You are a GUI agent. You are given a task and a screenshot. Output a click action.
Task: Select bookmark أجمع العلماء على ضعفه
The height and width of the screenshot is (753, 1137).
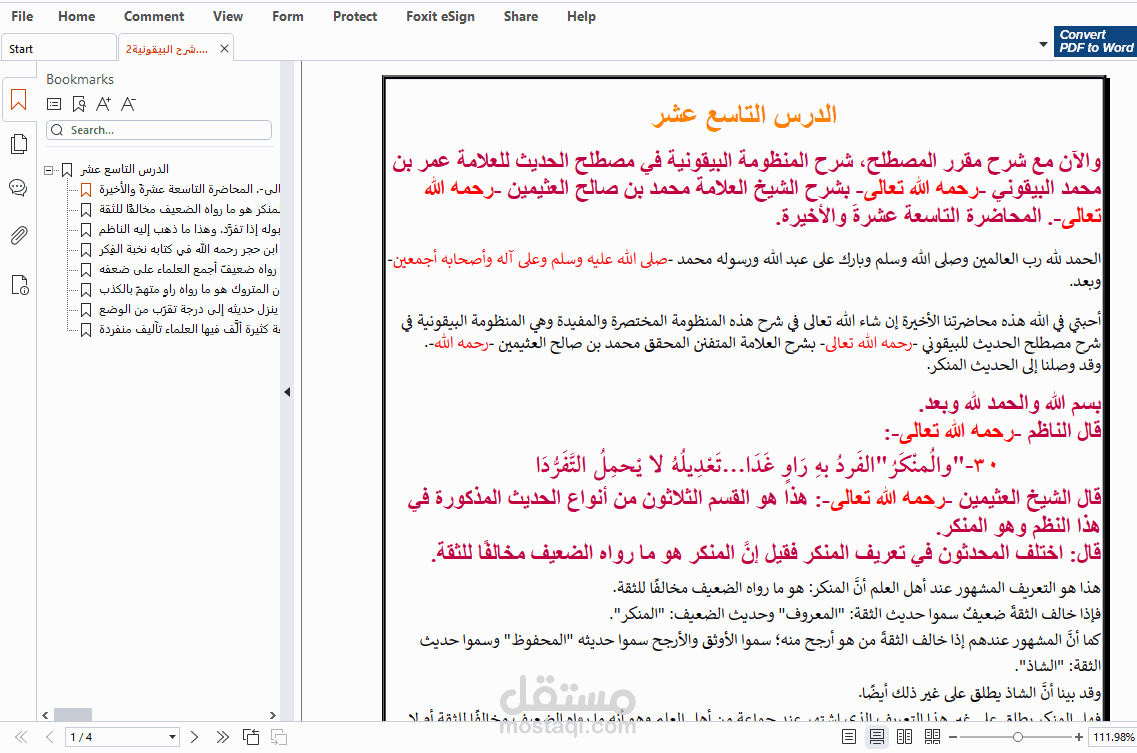[x=189, y=270]
